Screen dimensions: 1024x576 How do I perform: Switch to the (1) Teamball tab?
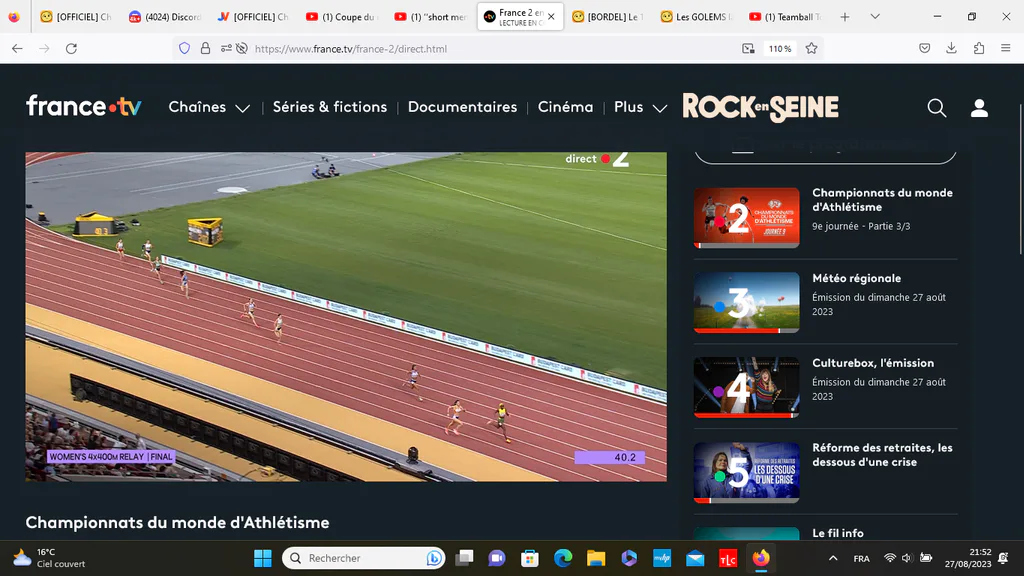click(785, 17)
